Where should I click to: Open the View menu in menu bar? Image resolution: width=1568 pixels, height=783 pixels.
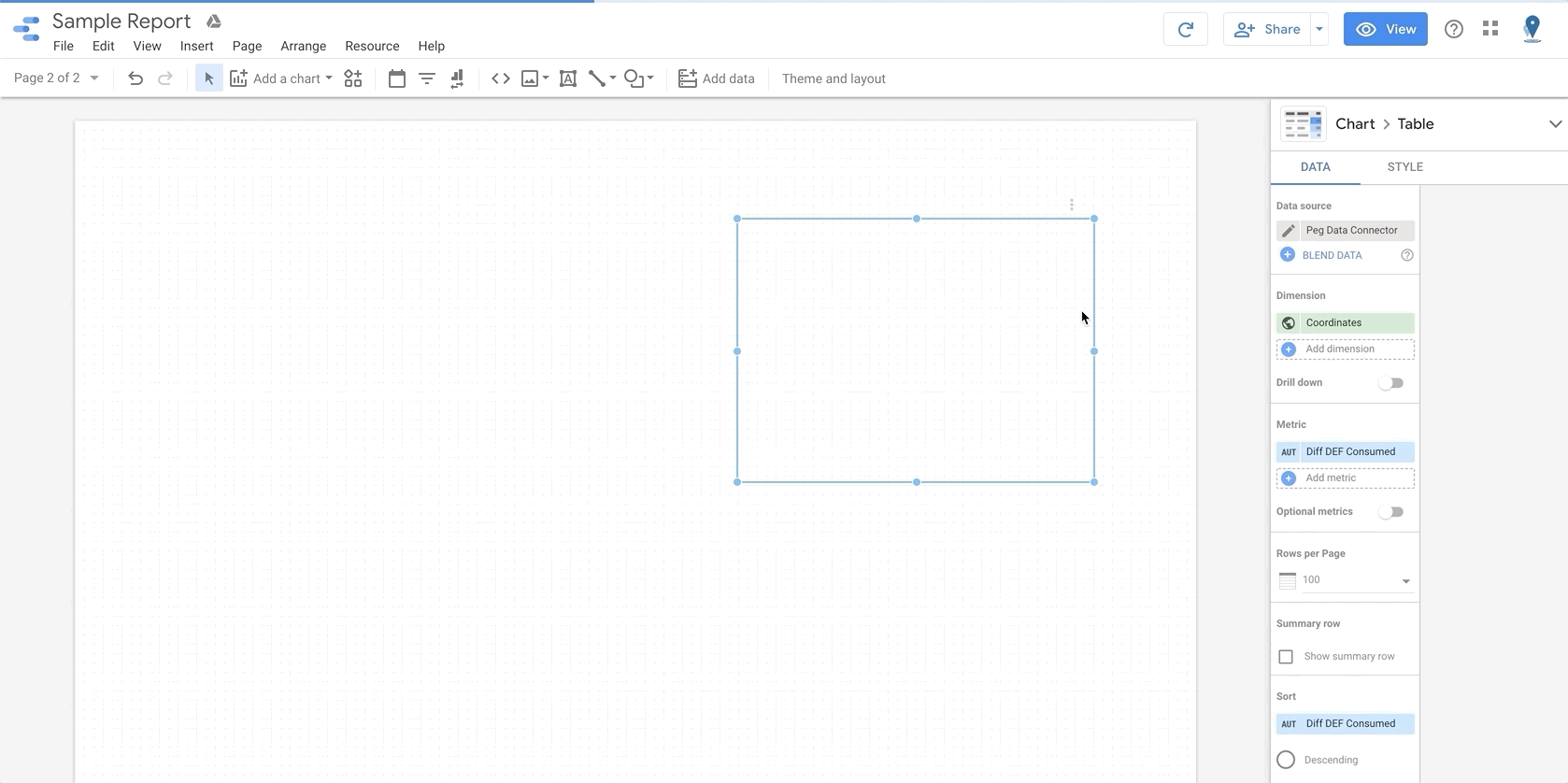coord(148,46)
